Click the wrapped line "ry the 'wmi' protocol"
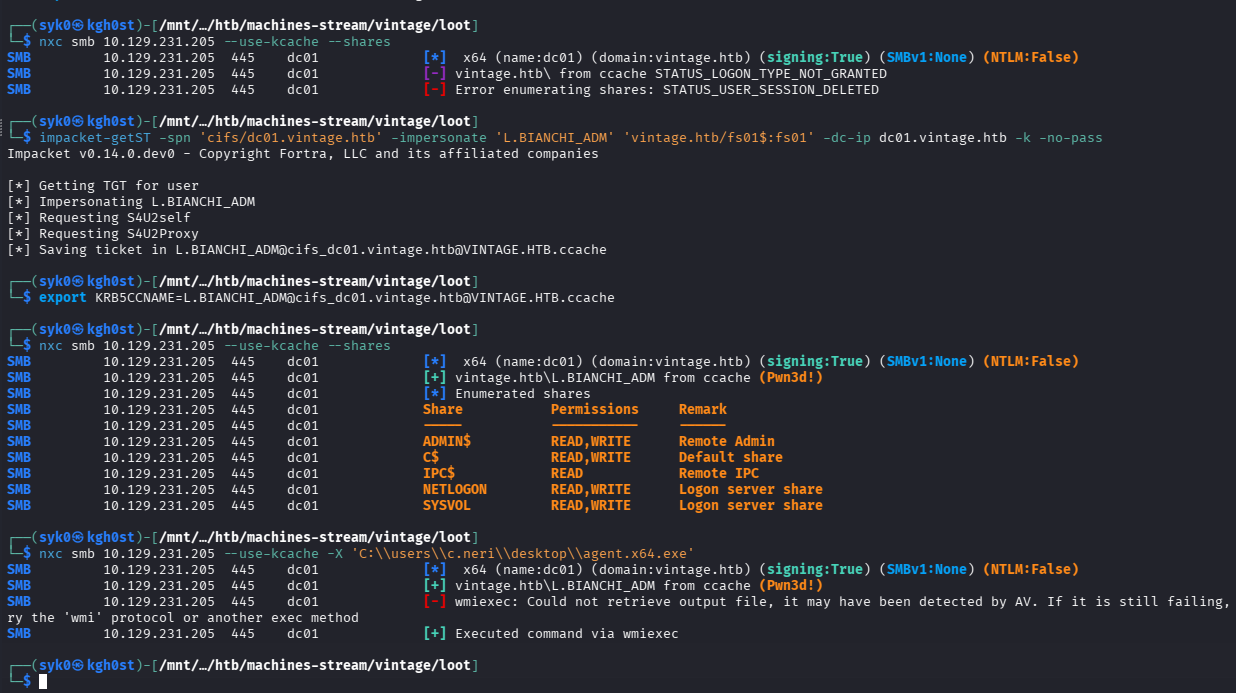 click(183, 617)
